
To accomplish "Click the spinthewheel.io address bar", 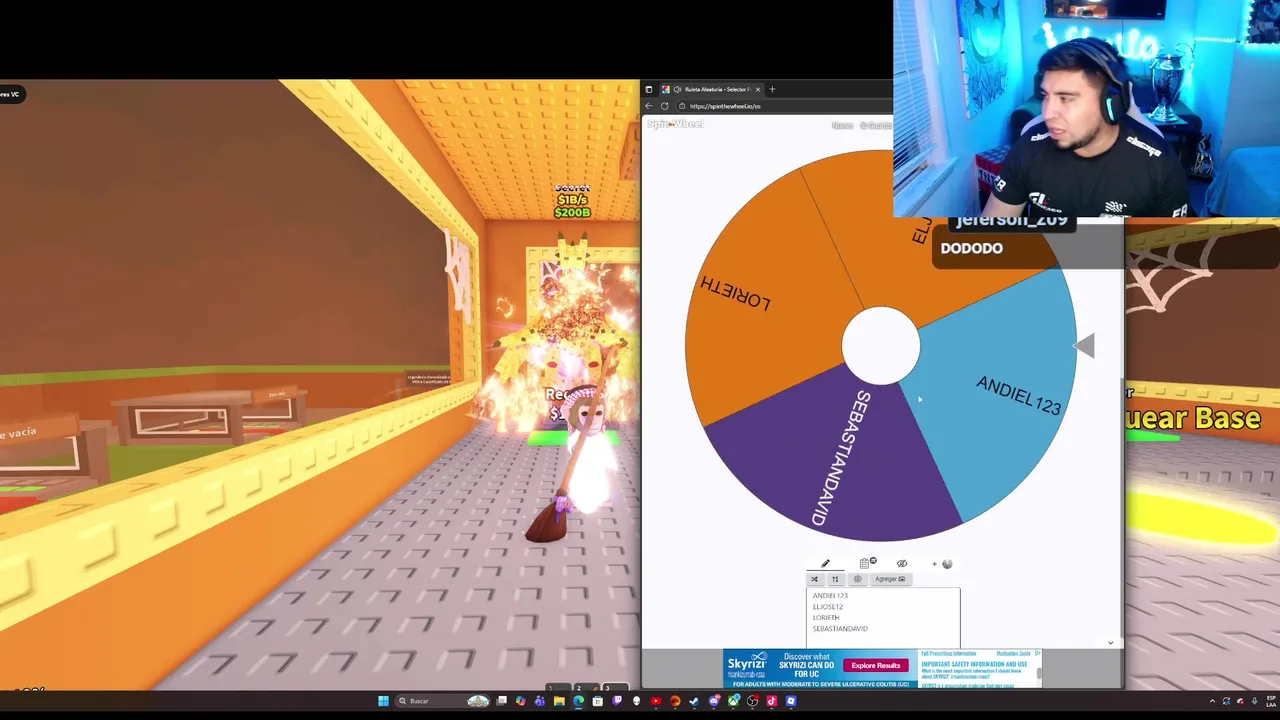I will point(784,106).
